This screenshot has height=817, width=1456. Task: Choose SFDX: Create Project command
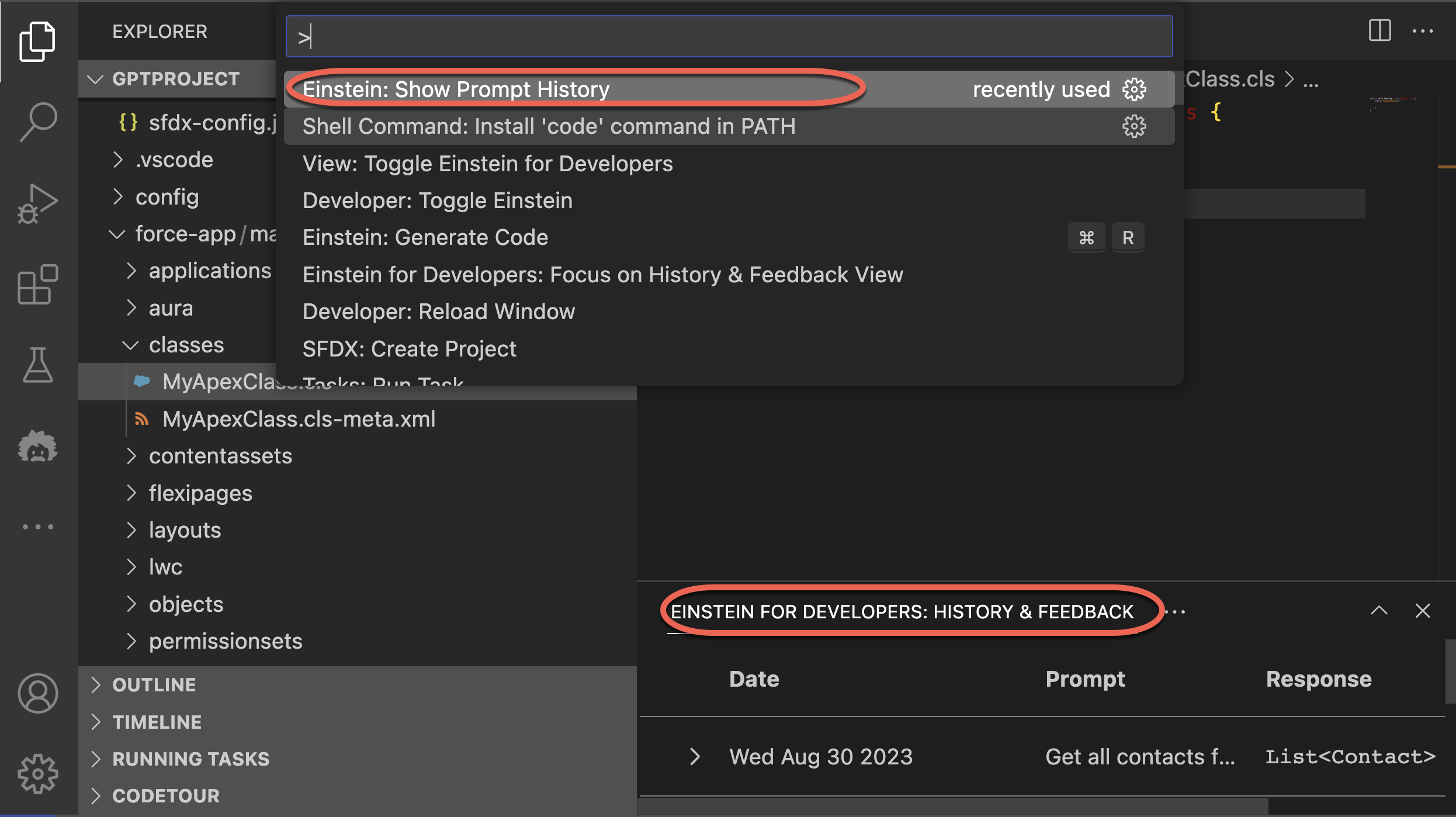pos(729,349)
